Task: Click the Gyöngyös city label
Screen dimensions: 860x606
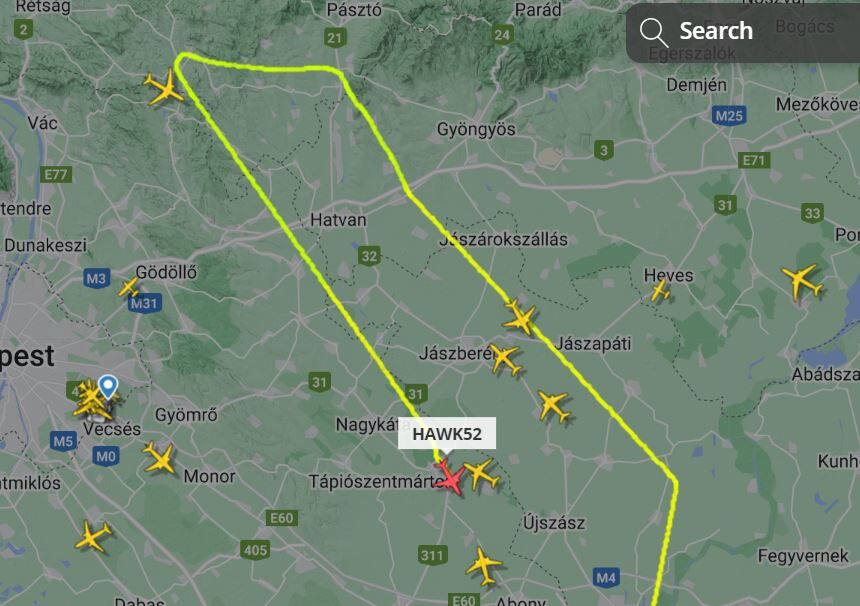Action: point(476,129)
